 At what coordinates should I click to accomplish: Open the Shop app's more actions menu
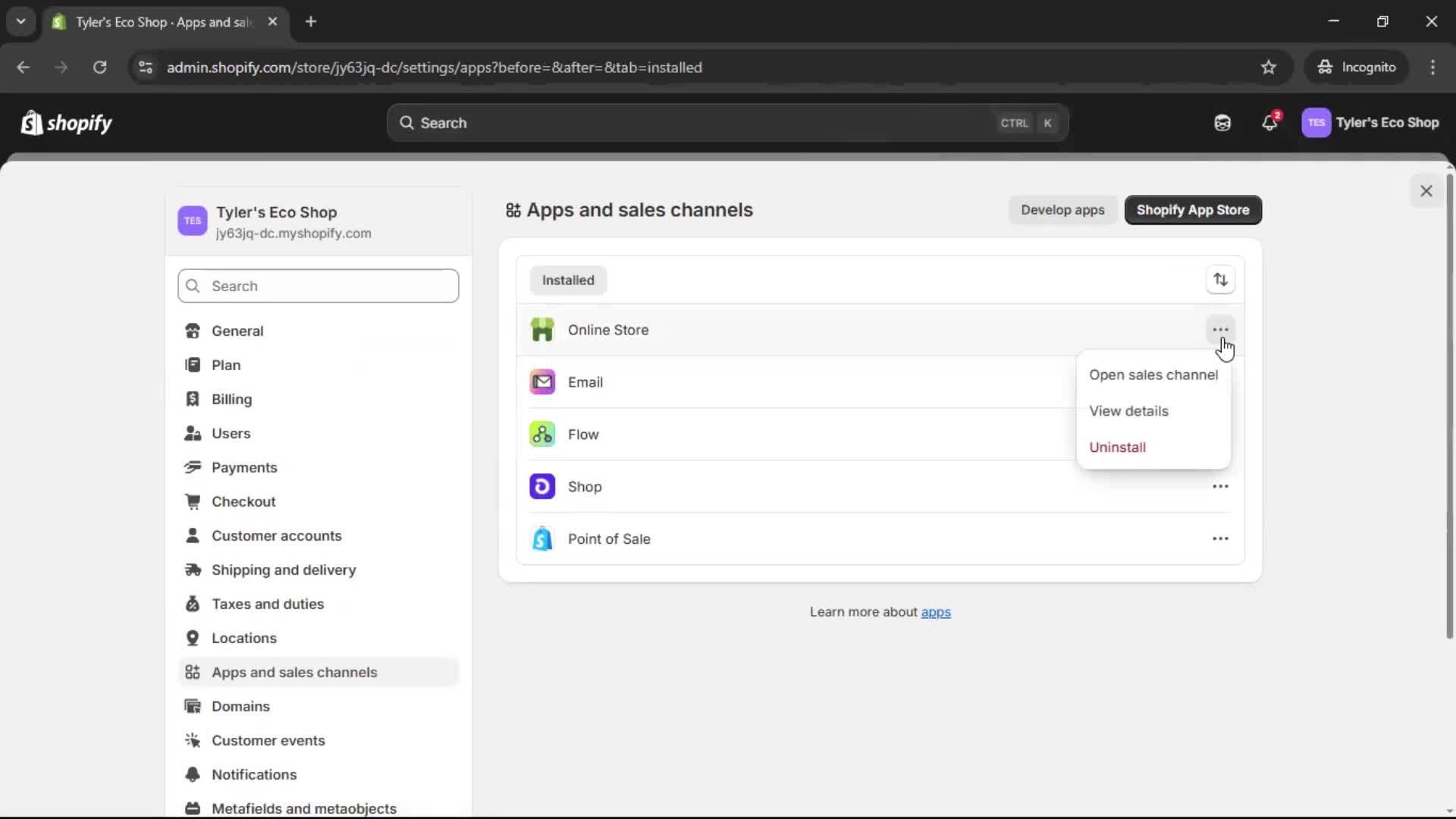(1219, 486)
